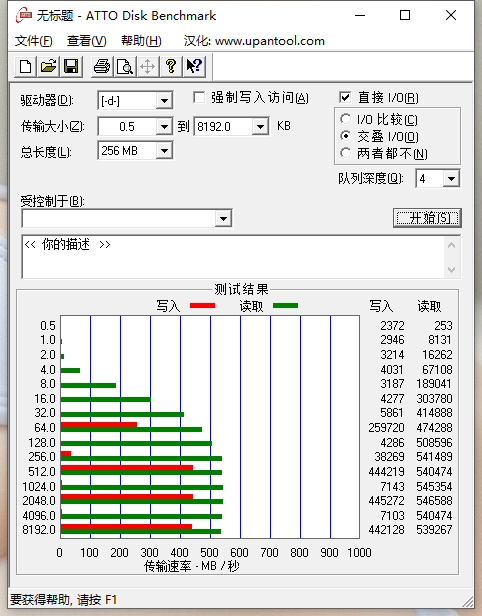Click the ATTO app icon in title bar
This screenshot has width=482, height=616.
(24, 16)
